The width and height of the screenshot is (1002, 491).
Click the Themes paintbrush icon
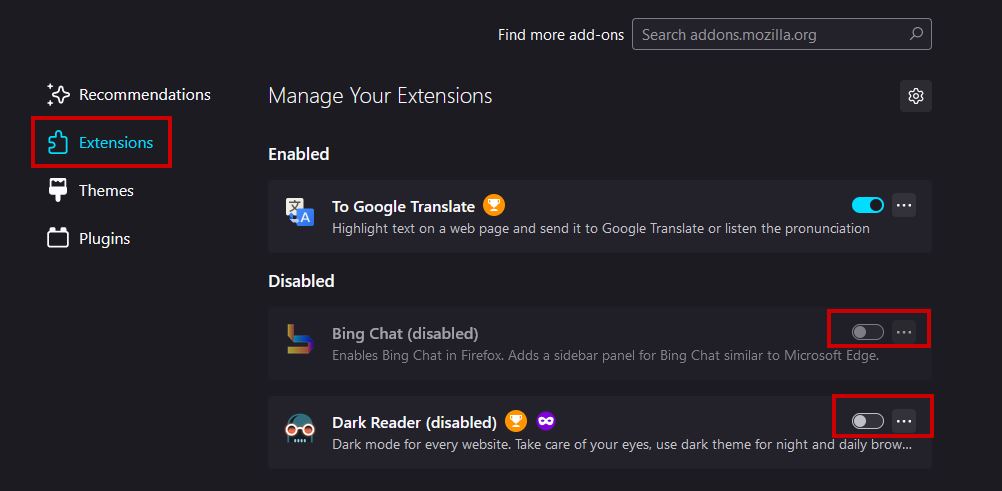click(x=59, y=190)
